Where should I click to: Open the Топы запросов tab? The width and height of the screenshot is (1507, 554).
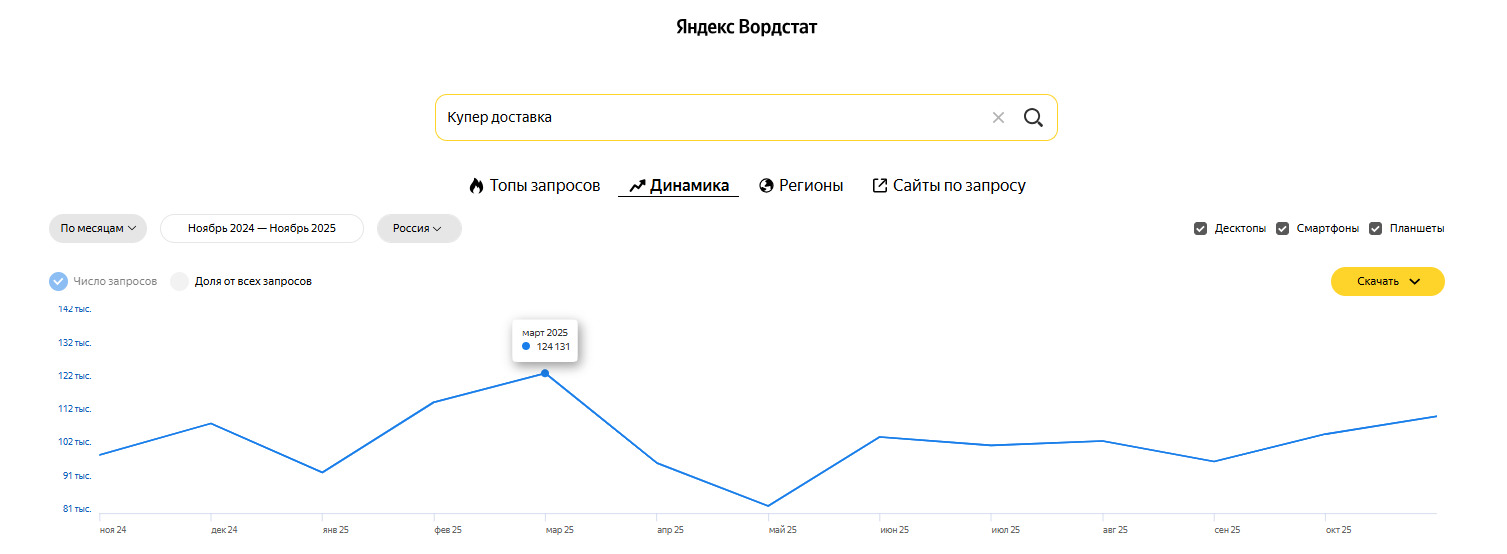(x=534, y=186)
